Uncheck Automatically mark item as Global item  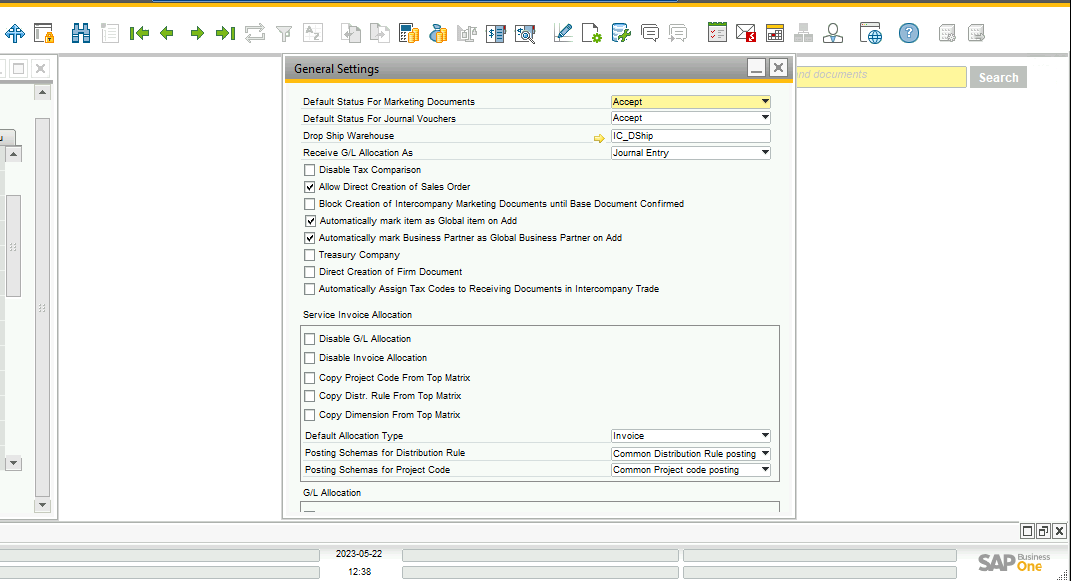[310, 221]
